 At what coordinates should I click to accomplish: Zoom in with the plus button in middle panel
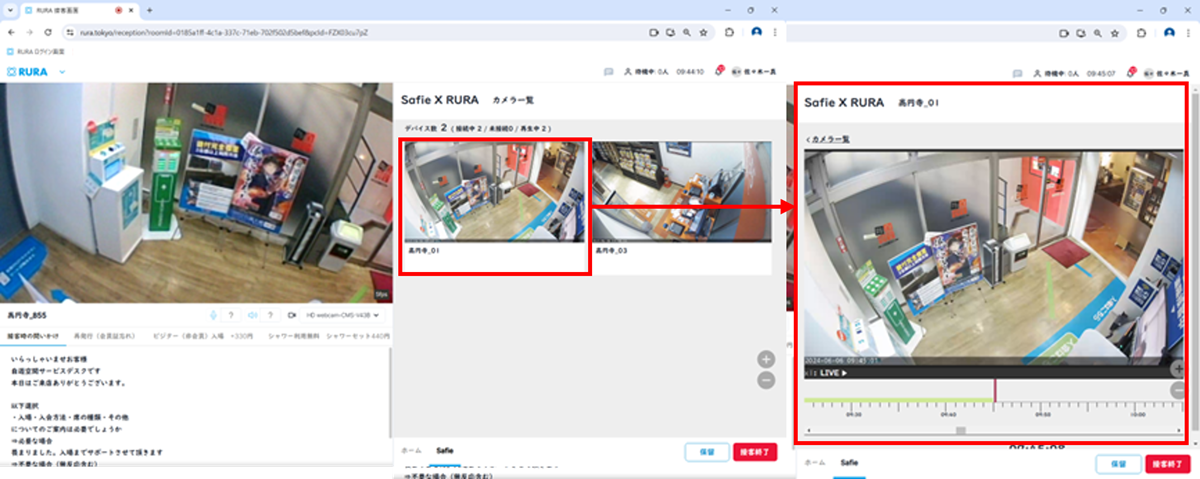click(x=766, y=359)
